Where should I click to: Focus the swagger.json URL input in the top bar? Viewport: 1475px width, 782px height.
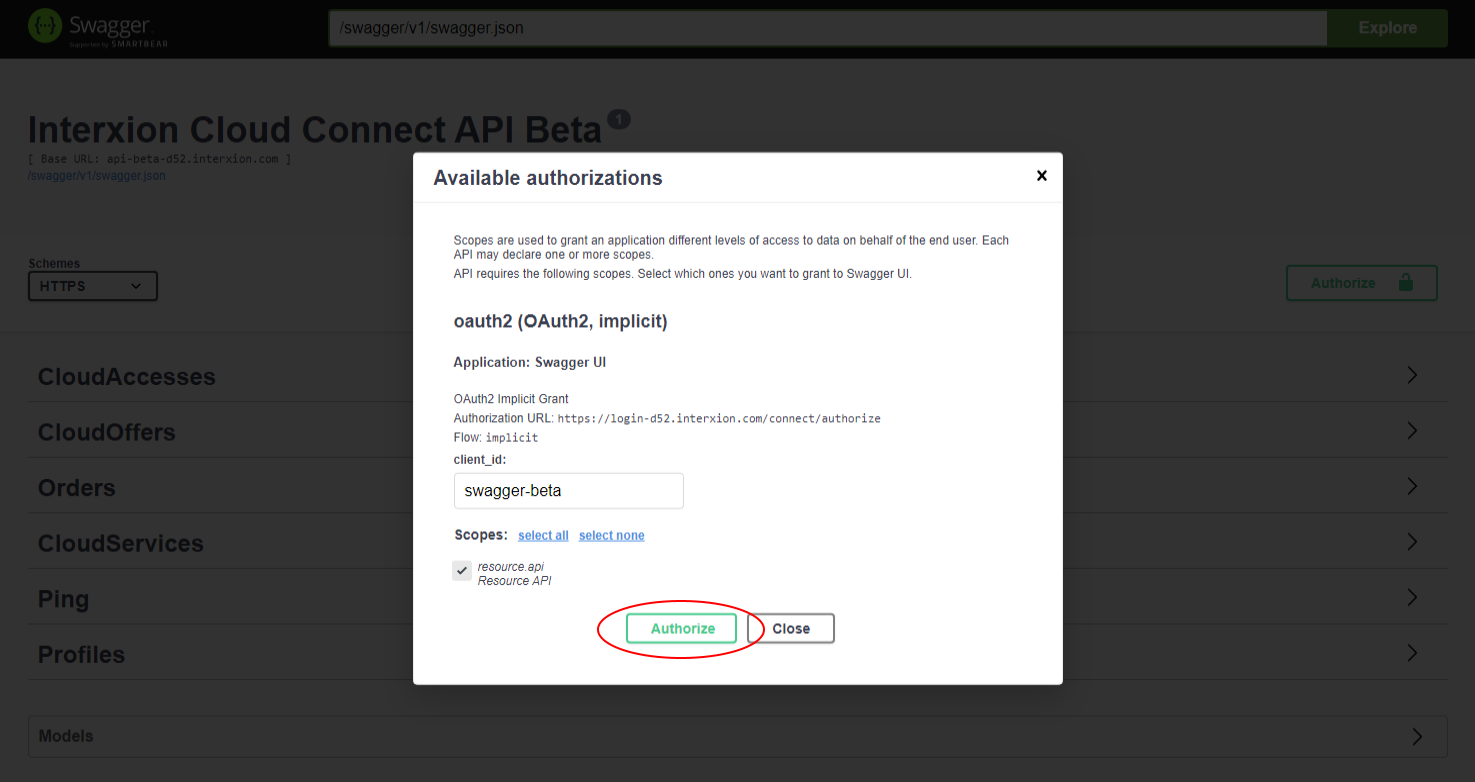click(x=828, y=28)
